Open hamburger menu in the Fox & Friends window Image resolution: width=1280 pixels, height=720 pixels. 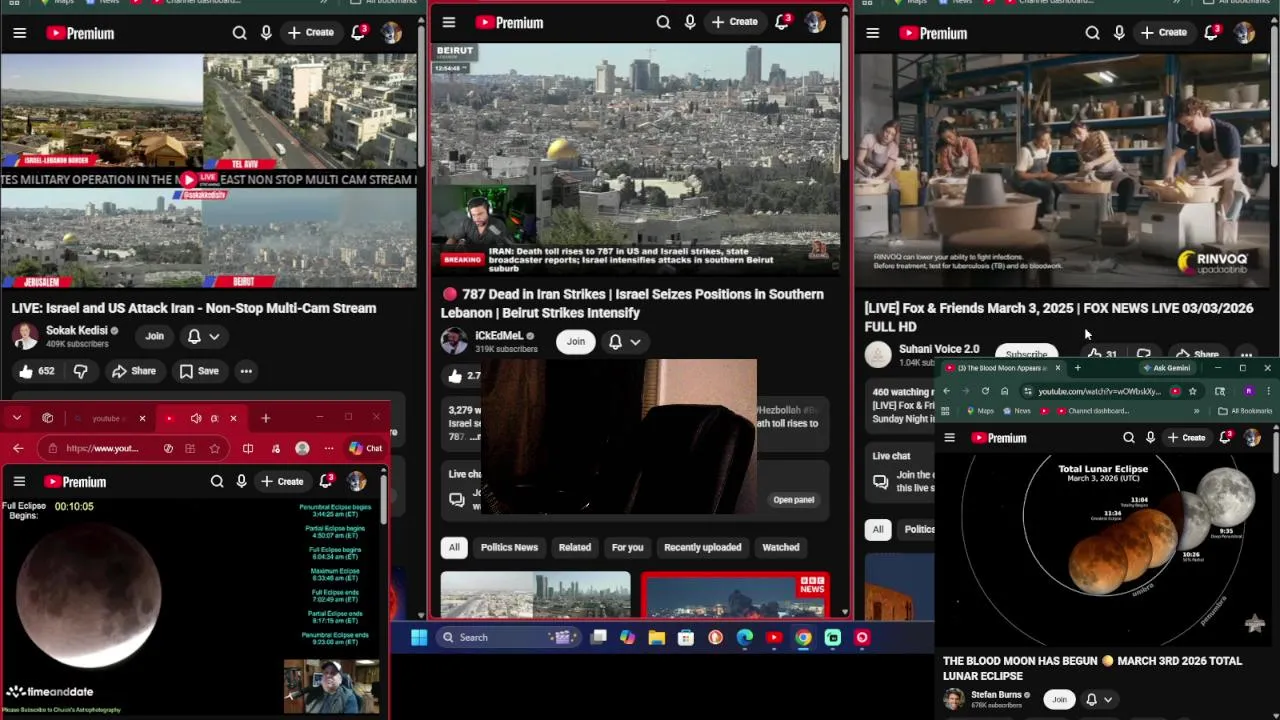tap(872, 33)
